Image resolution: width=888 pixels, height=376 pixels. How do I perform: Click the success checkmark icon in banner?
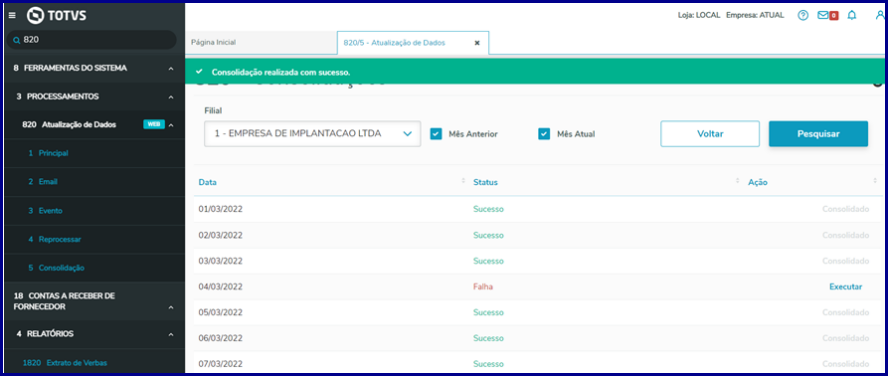[198, 72]
